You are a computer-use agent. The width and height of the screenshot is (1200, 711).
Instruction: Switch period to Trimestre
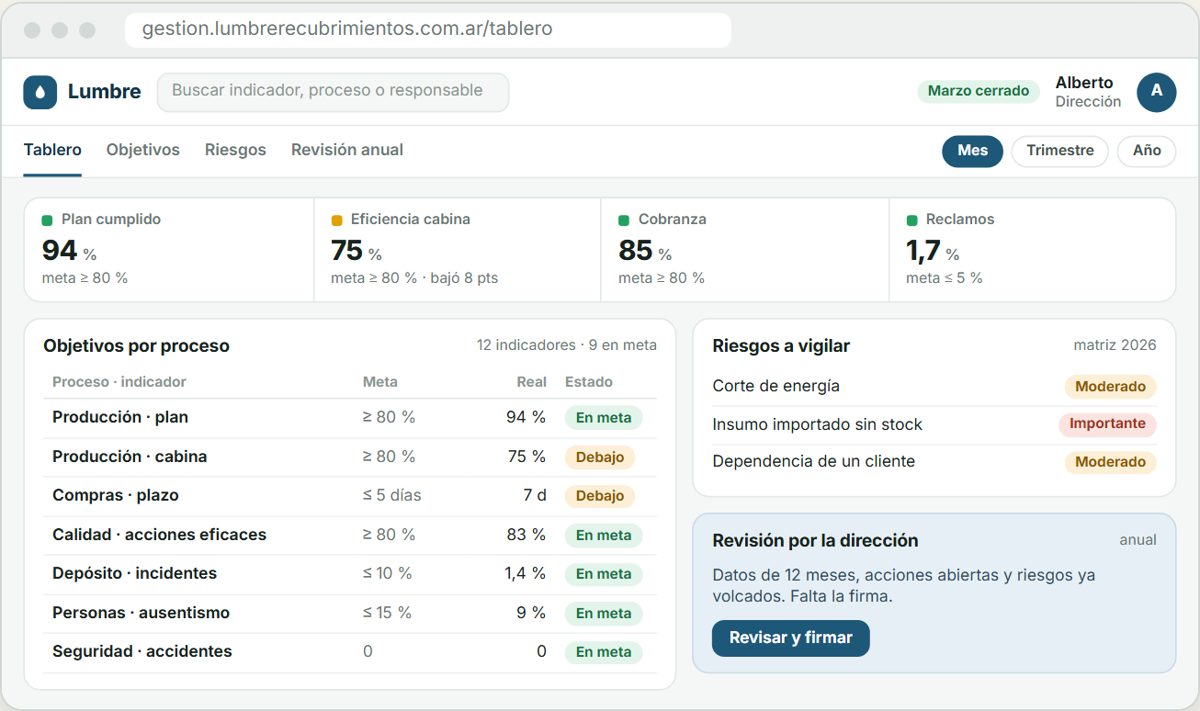click(x=1060, y=151)
